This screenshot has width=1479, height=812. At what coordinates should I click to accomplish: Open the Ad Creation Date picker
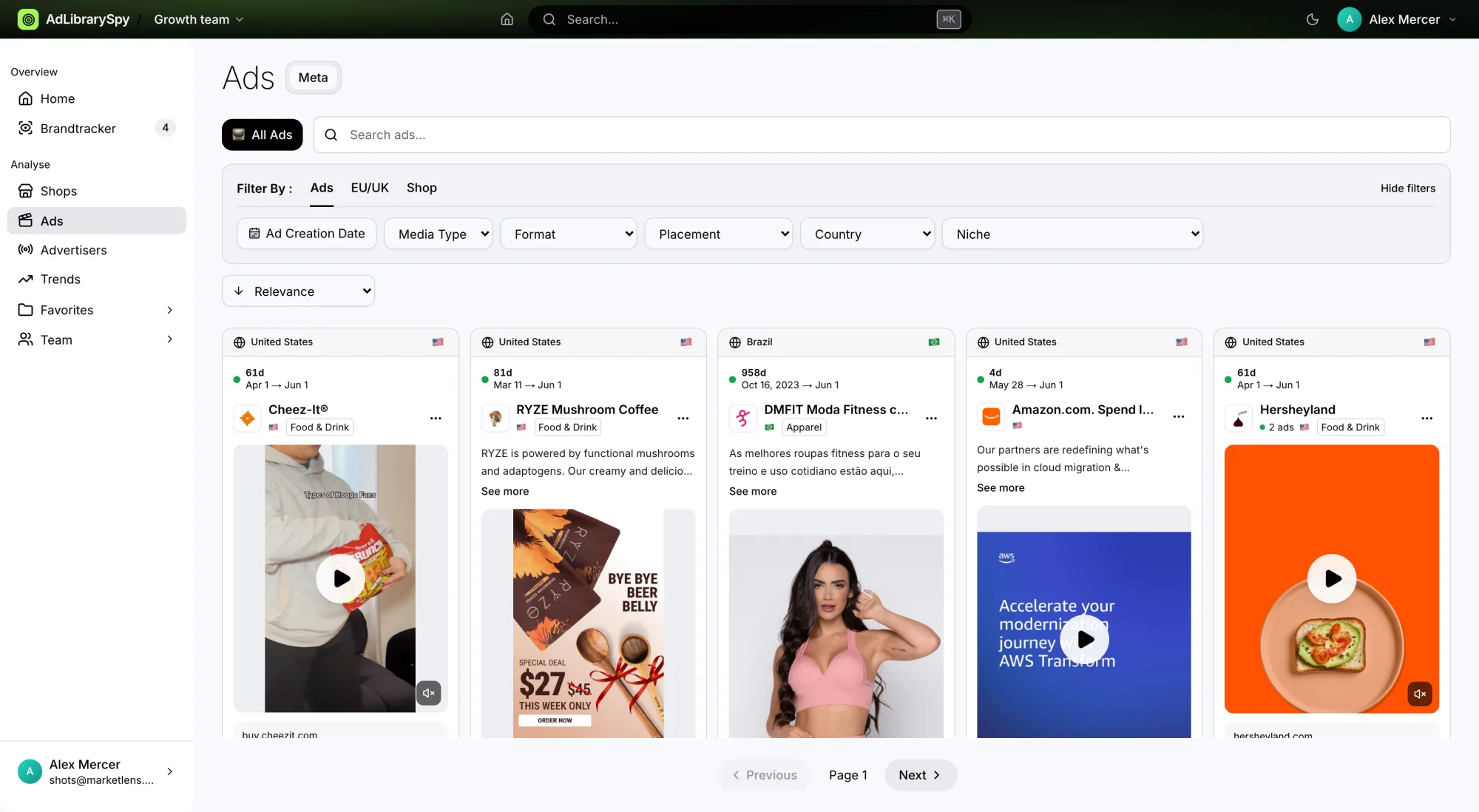(x=306, y=234)
